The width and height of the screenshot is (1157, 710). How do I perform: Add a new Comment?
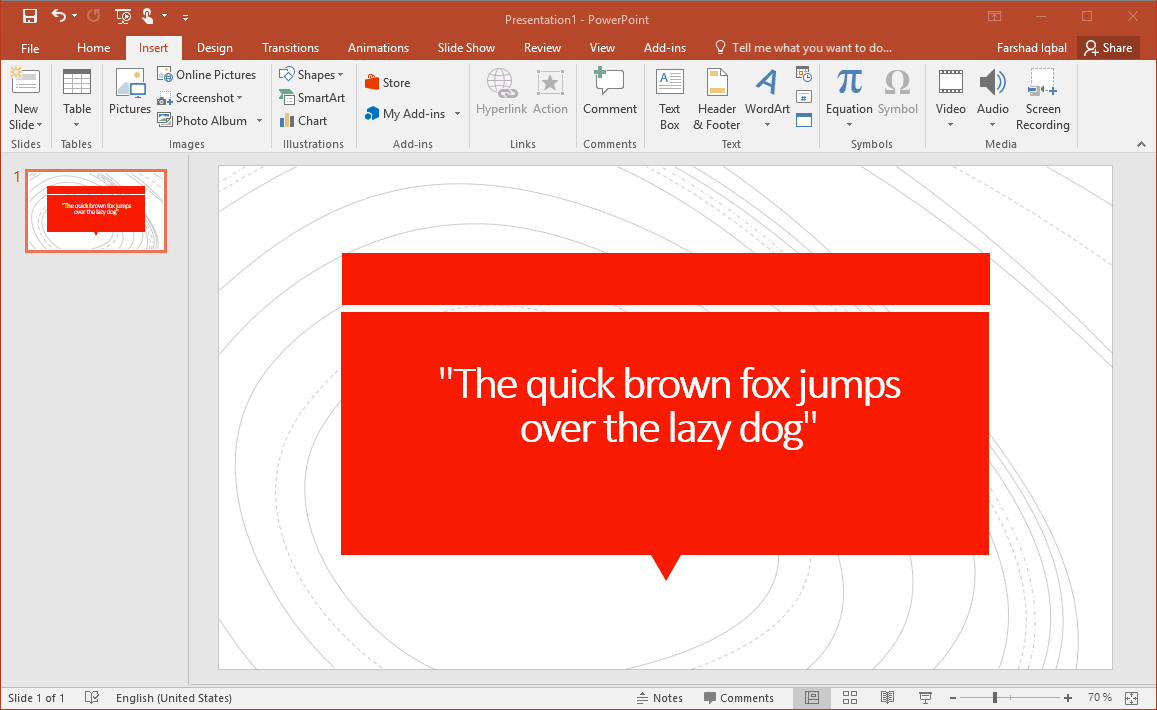tap(610, 92)
